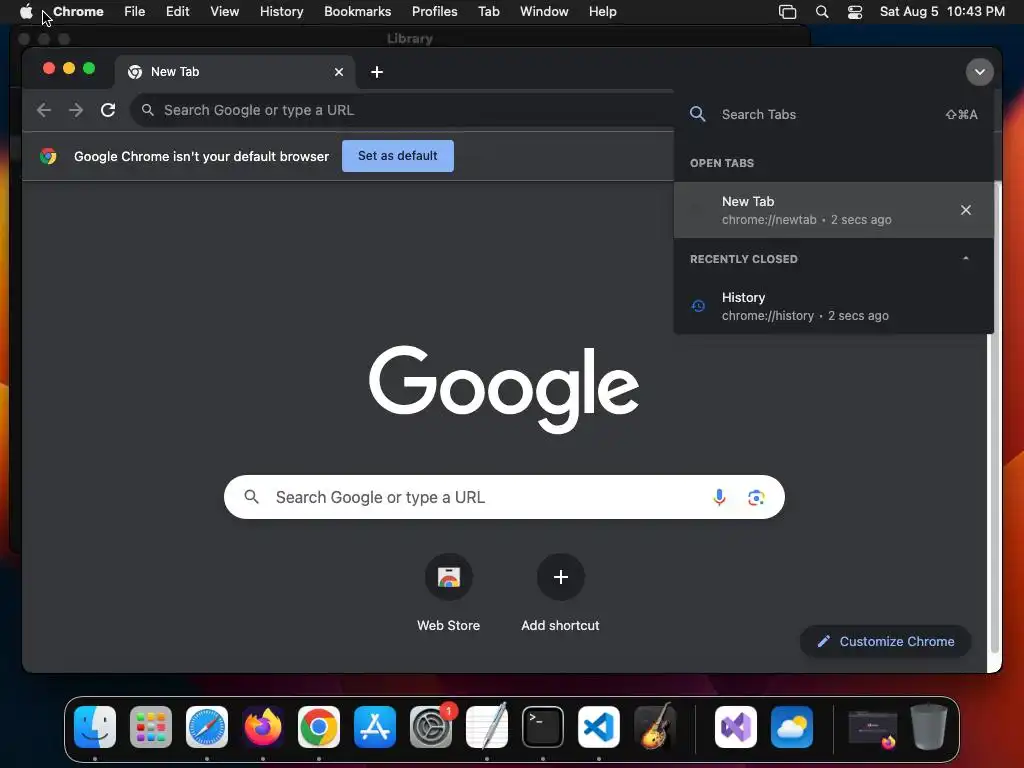Open the History menu
The height and width of the screenshot is (768, 1024).
281,12
